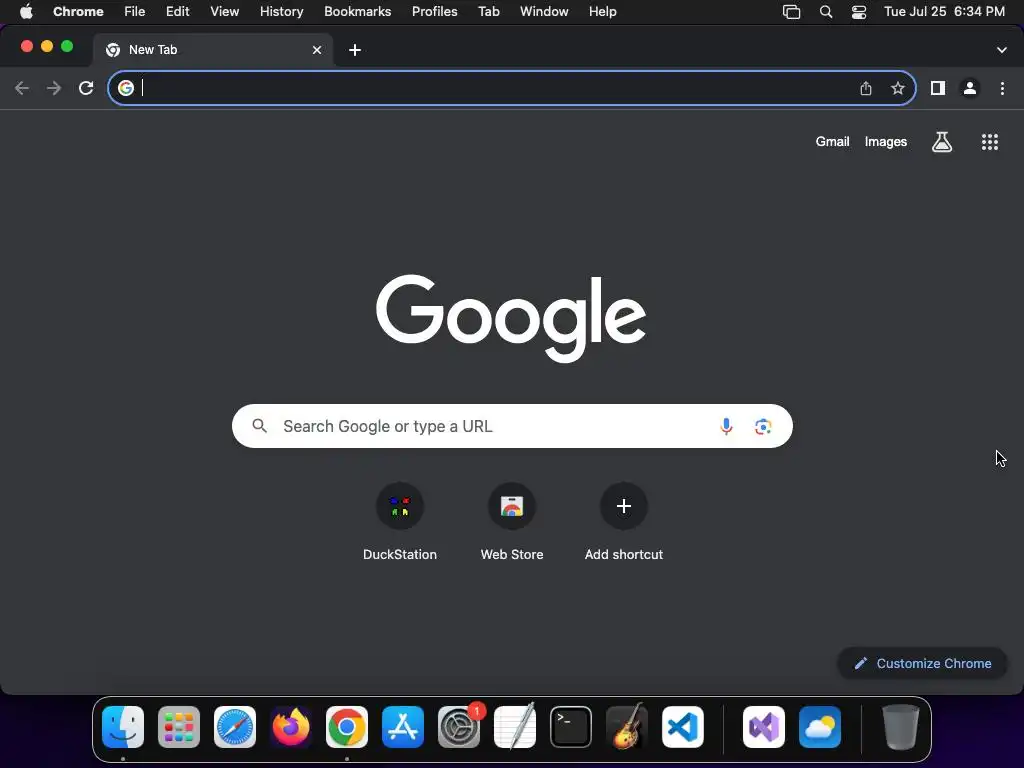Click the Google logo
The width and height of the screenshot is (1024, 768).
point(511,318)
